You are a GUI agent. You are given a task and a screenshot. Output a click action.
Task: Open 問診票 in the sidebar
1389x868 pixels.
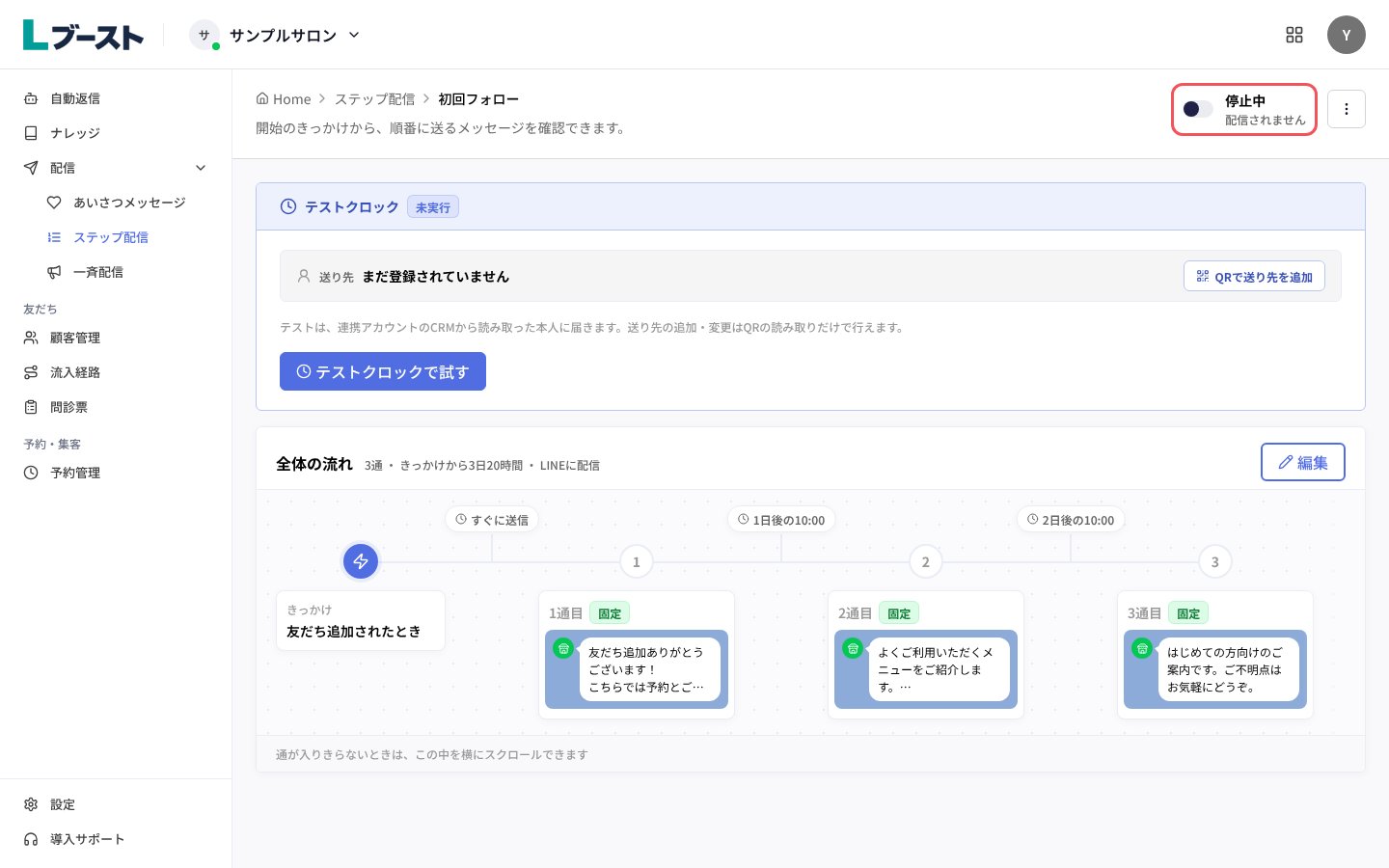[116, 407]
